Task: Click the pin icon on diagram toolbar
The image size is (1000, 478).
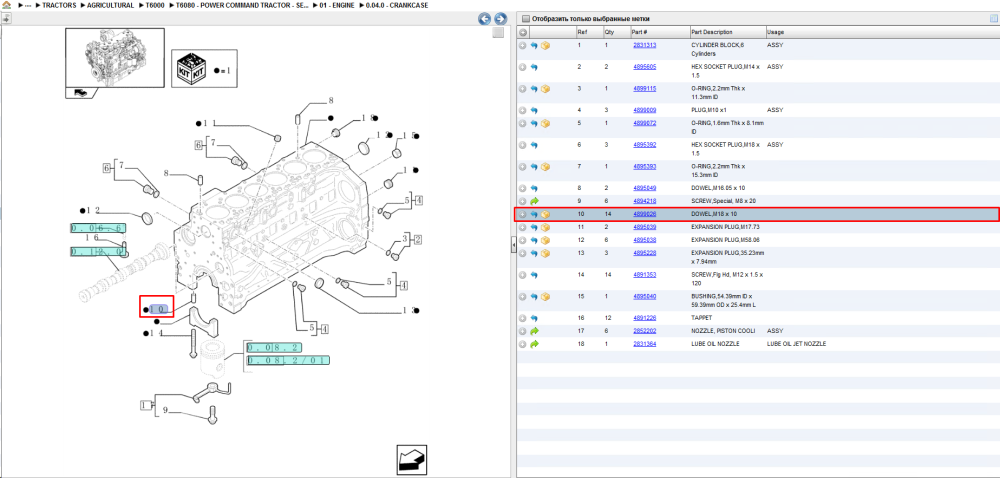Action: coord(7,19)
